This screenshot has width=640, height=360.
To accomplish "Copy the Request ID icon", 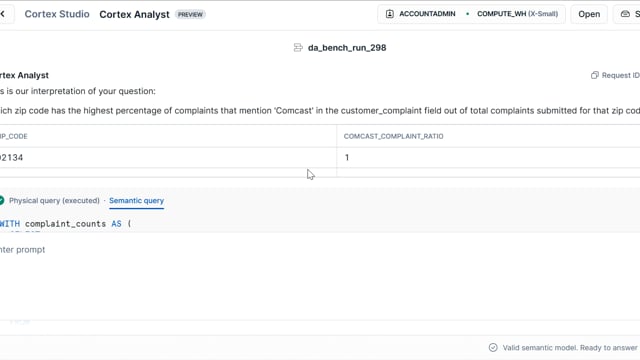I will point(595,75).
